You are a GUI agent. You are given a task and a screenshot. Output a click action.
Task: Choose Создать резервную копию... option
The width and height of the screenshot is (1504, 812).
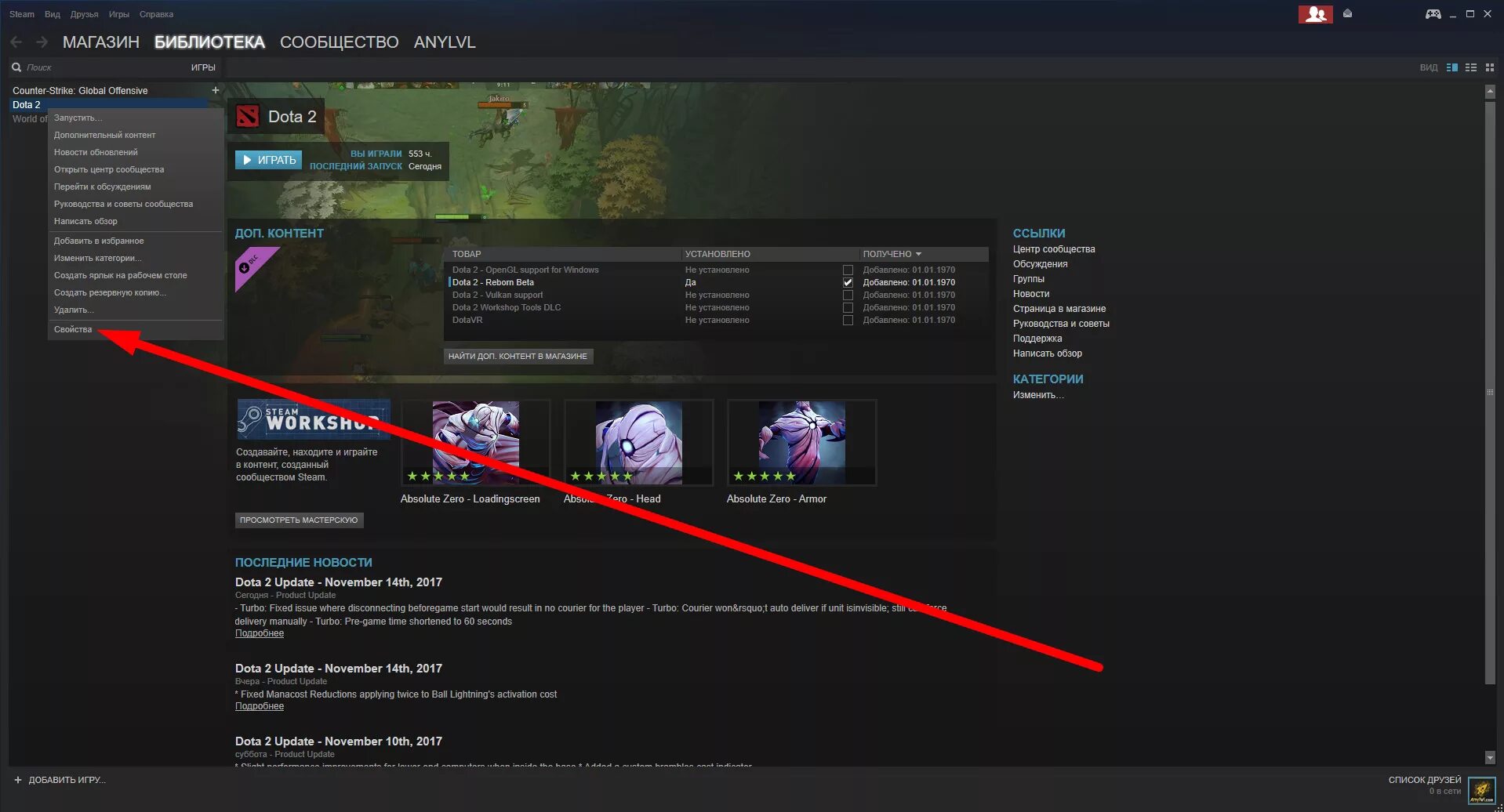pos(136,292)
